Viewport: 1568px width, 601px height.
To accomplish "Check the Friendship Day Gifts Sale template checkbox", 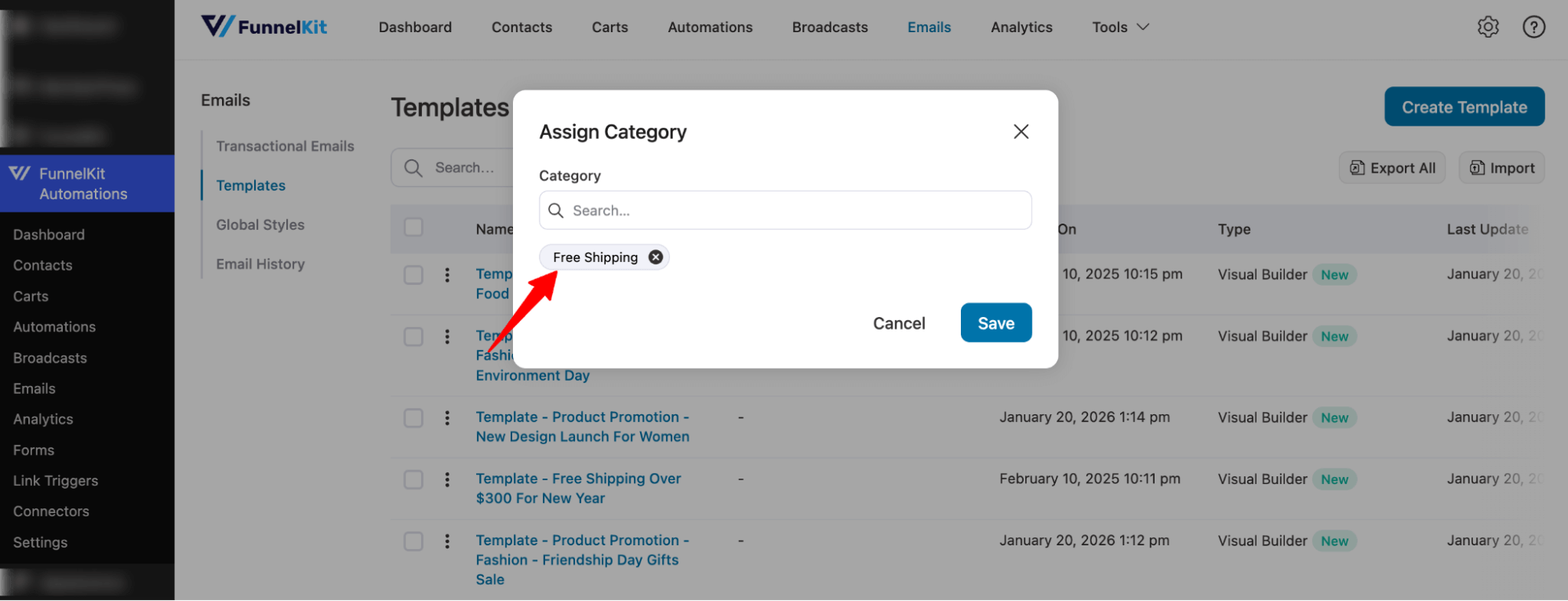I will (x=413, y=541).
